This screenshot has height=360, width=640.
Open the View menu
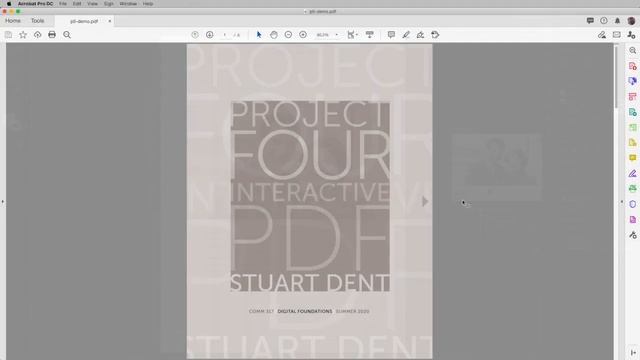coord(92,4)
